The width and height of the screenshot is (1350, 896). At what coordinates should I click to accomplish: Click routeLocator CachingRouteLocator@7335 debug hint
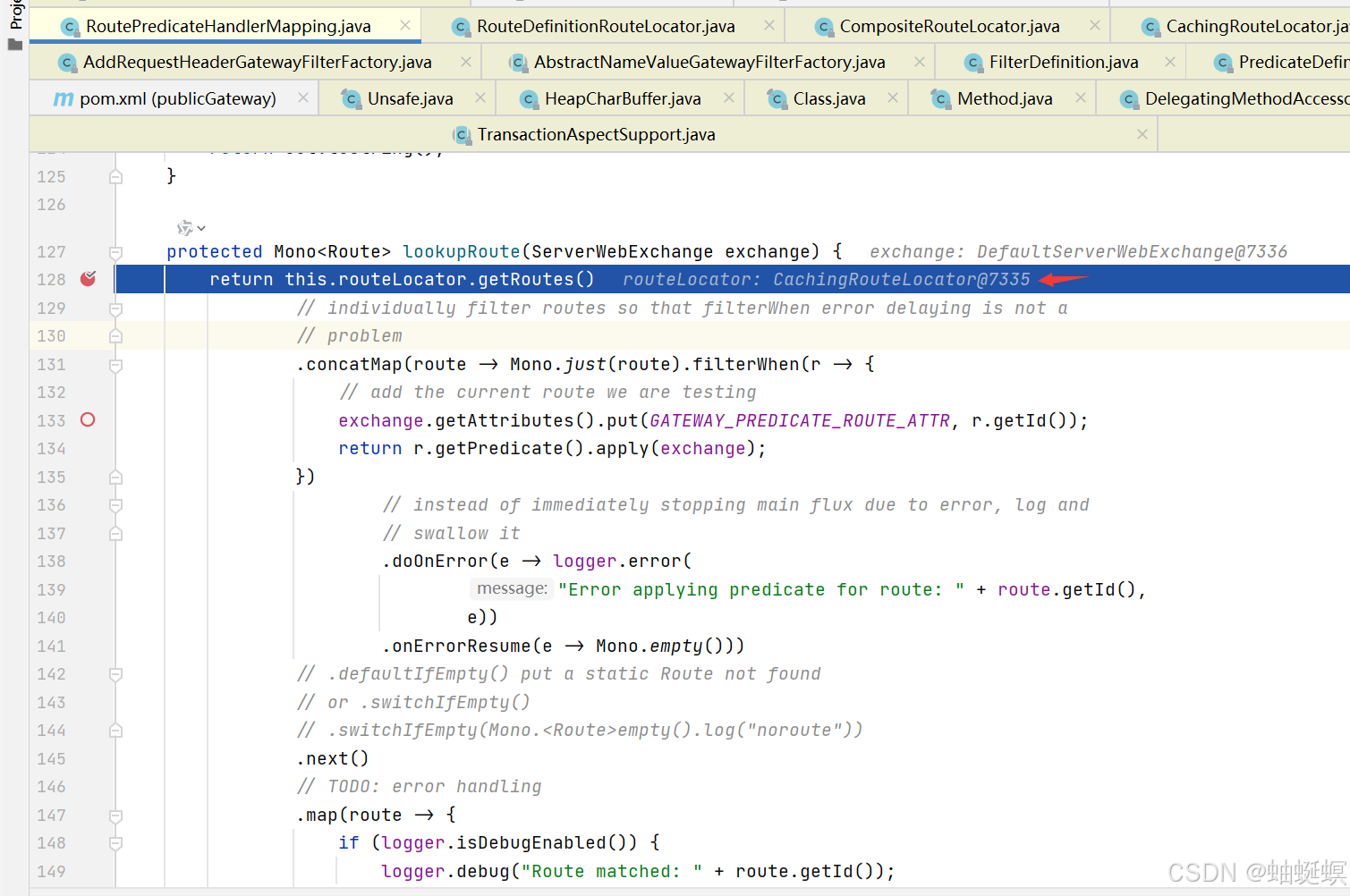[827, 279]
